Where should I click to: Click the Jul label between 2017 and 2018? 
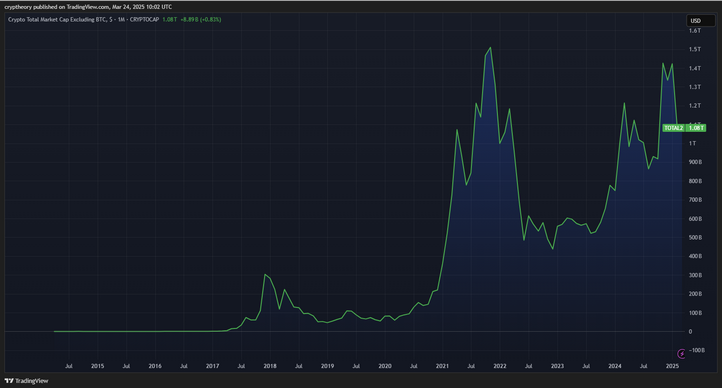pos(241,366)
